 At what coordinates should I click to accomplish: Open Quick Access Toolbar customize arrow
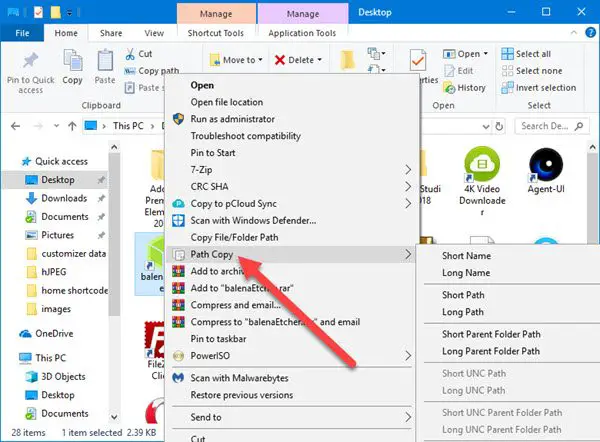69,13
